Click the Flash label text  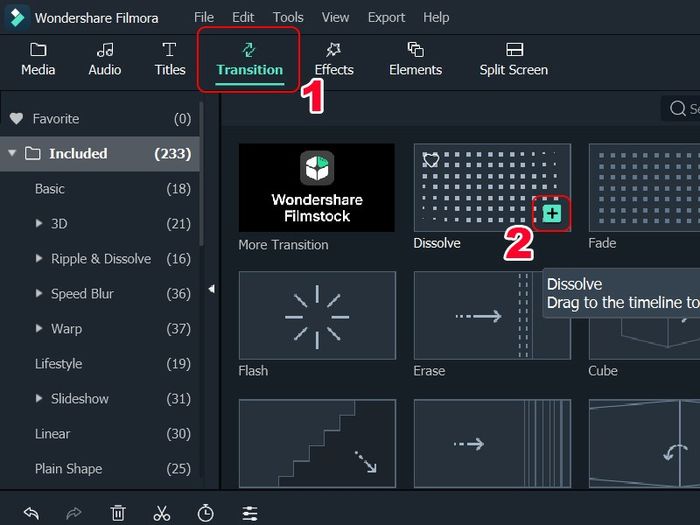tap(253, 371)
